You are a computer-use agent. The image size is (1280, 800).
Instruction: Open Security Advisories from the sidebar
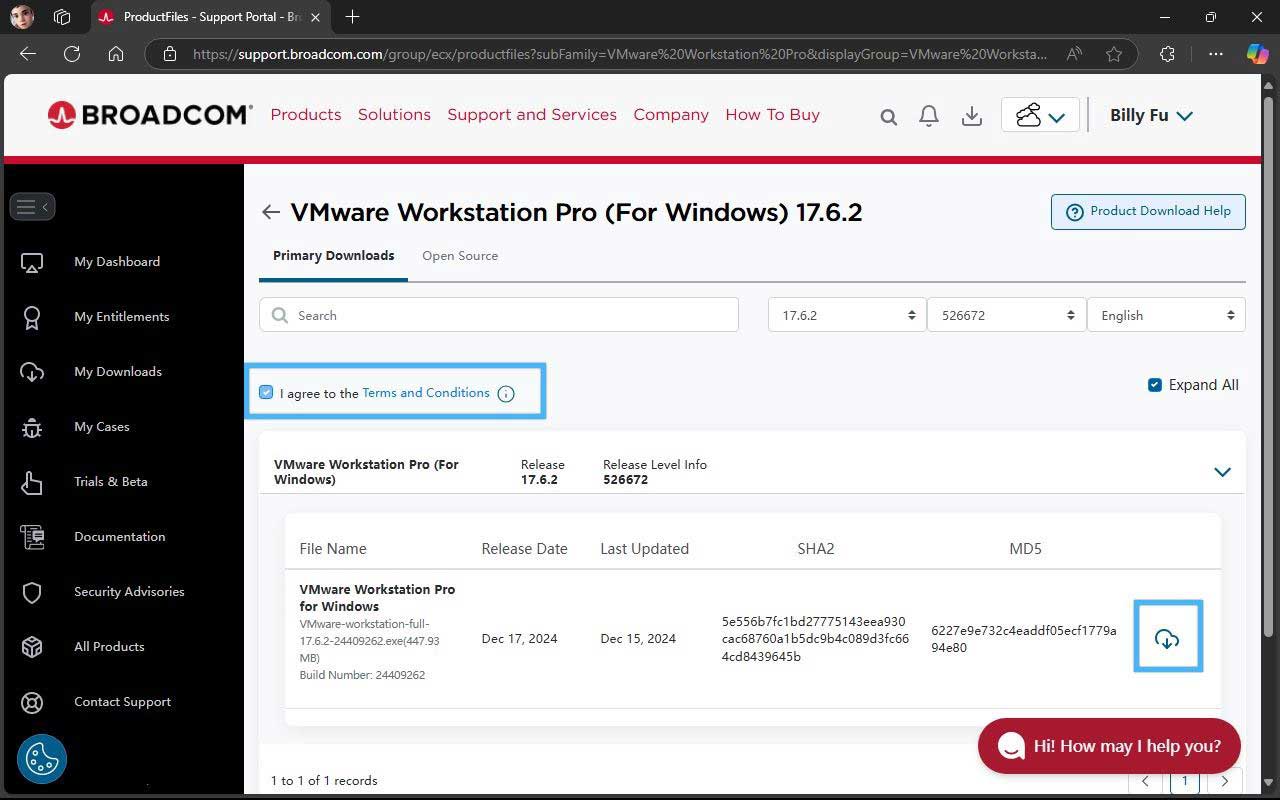[129, 591]
